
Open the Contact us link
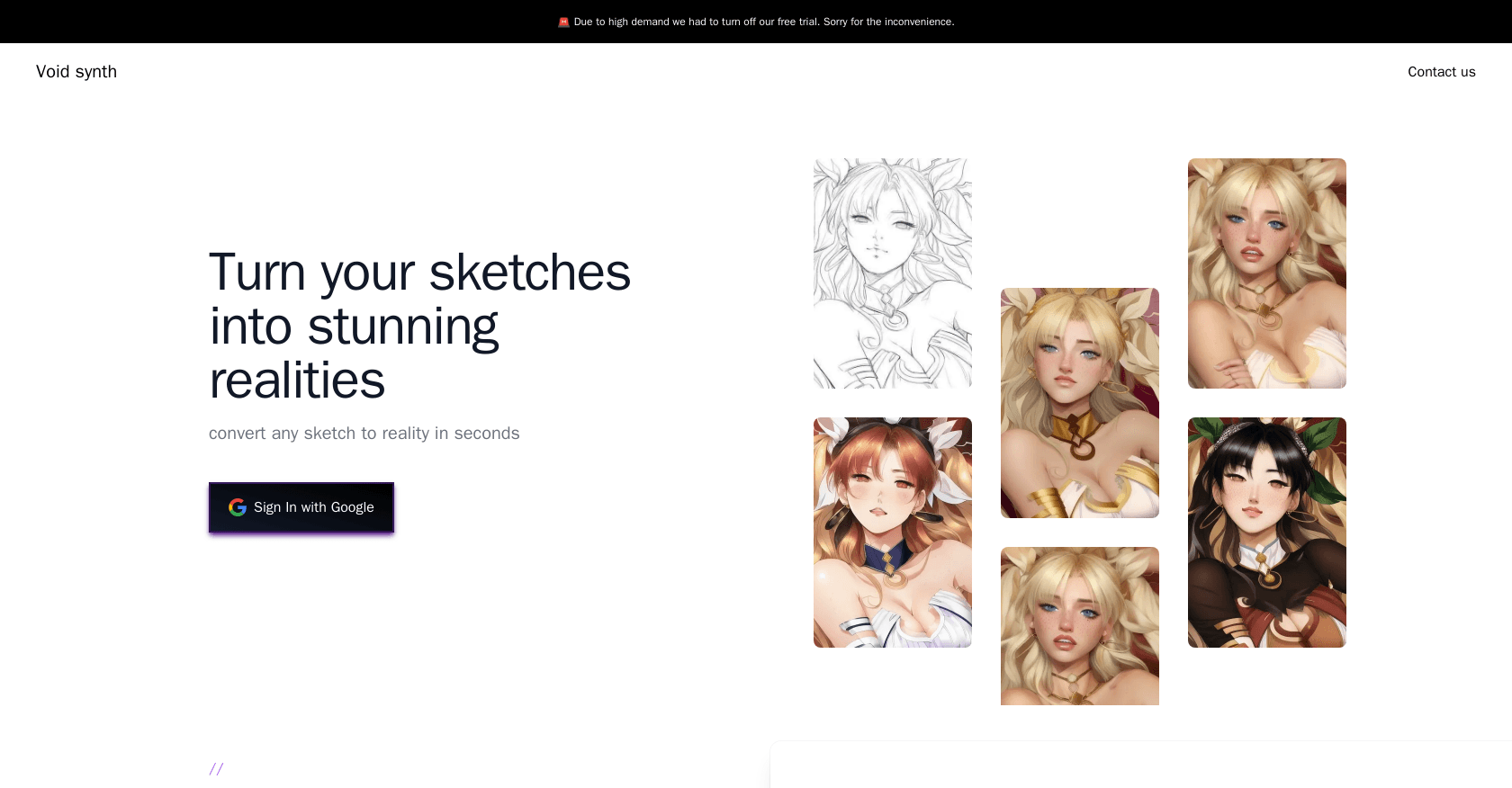coord(1441,72)
